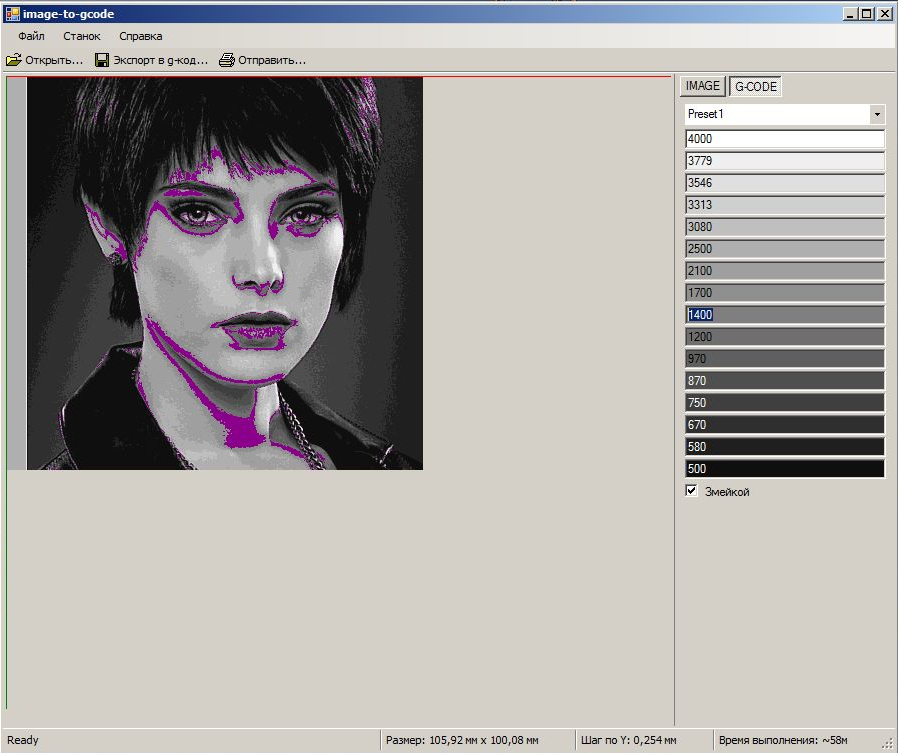Click the 750 dark level field
Image resolution: width=898 pixels, height=753 pixels.
tap(785, 403)
